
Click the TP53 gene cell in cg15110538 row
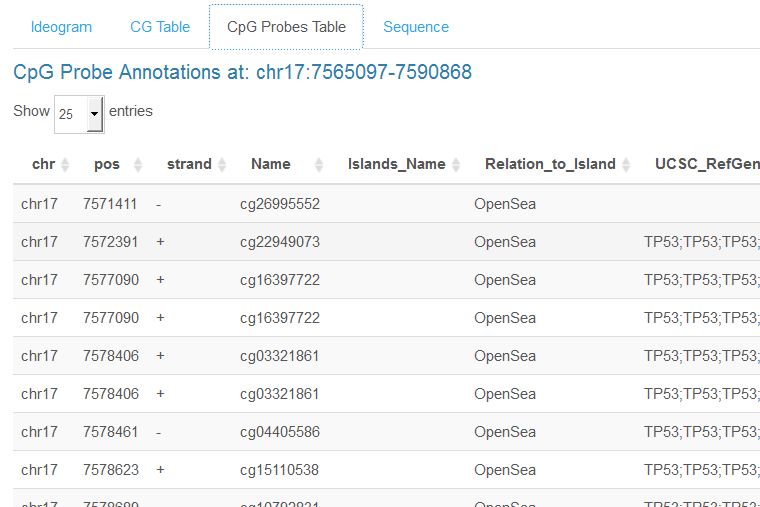(x=702, y=470)
